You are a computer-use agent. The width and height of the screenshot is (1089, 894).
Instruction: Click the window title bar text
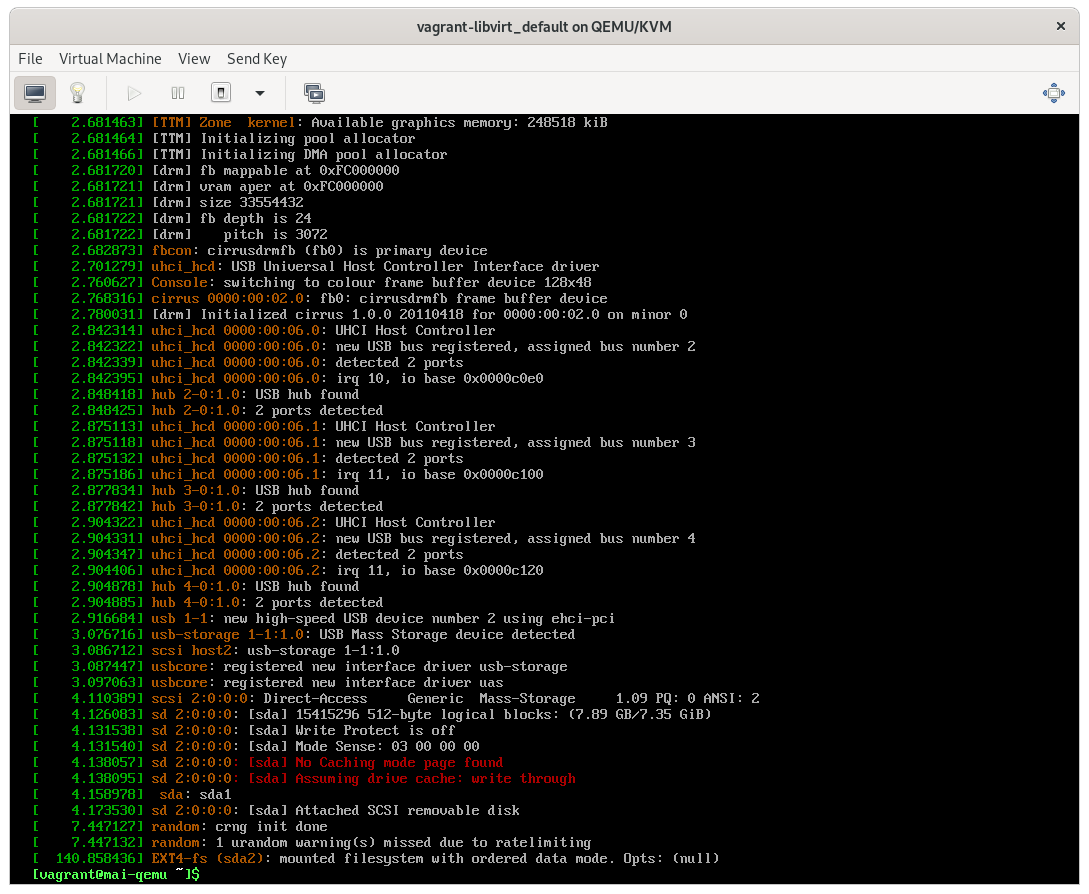(544, 27)
